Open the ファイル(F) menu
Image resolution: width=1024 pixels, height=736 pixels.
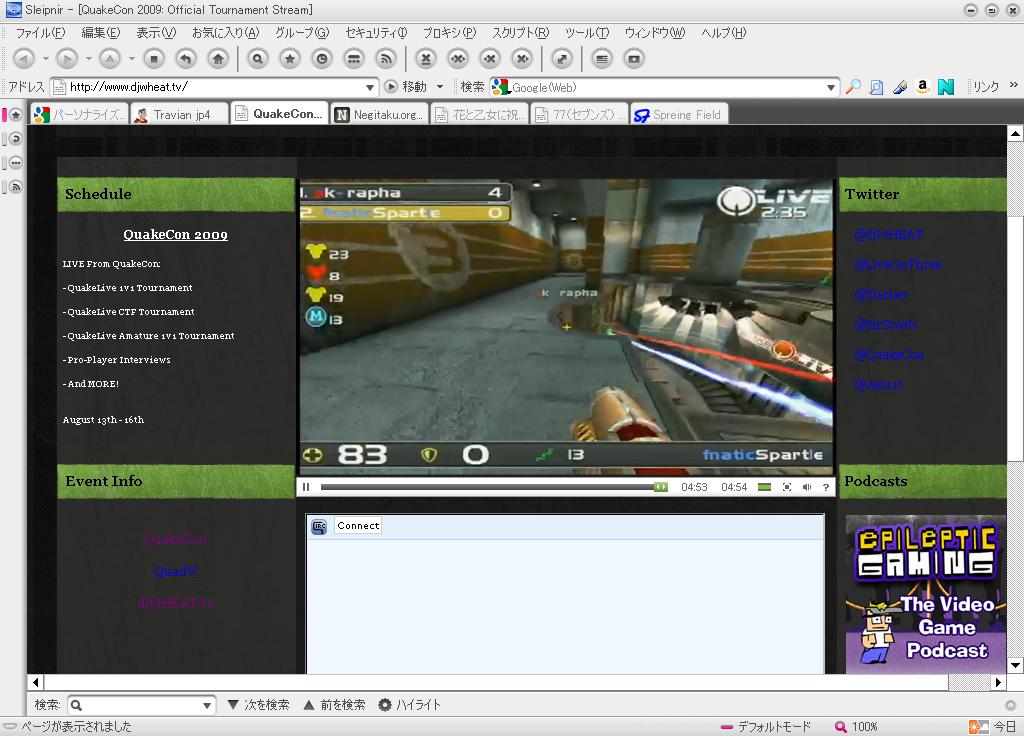coord(40,33)
